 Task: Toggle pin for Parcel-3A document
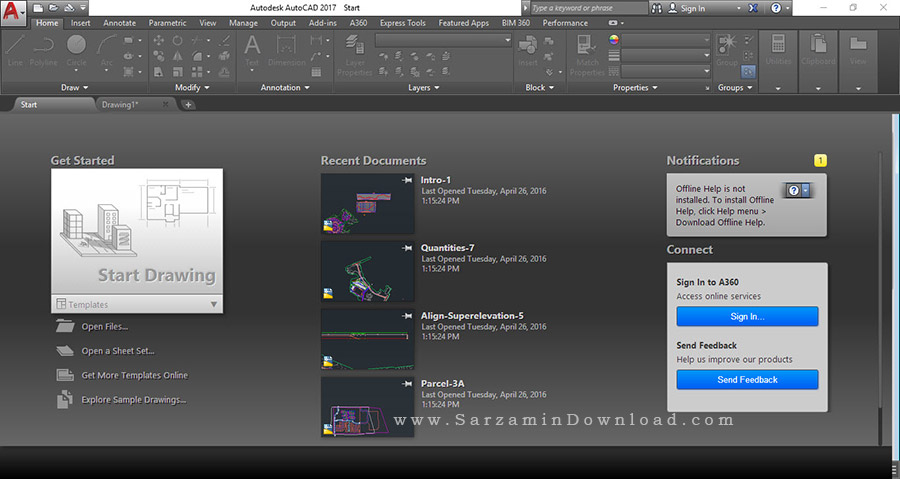[x=407, y=383]
